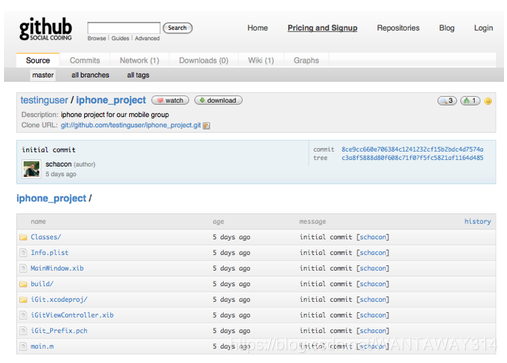Open the Info.plist file
The image size is (507, 363).
point(49,253)
